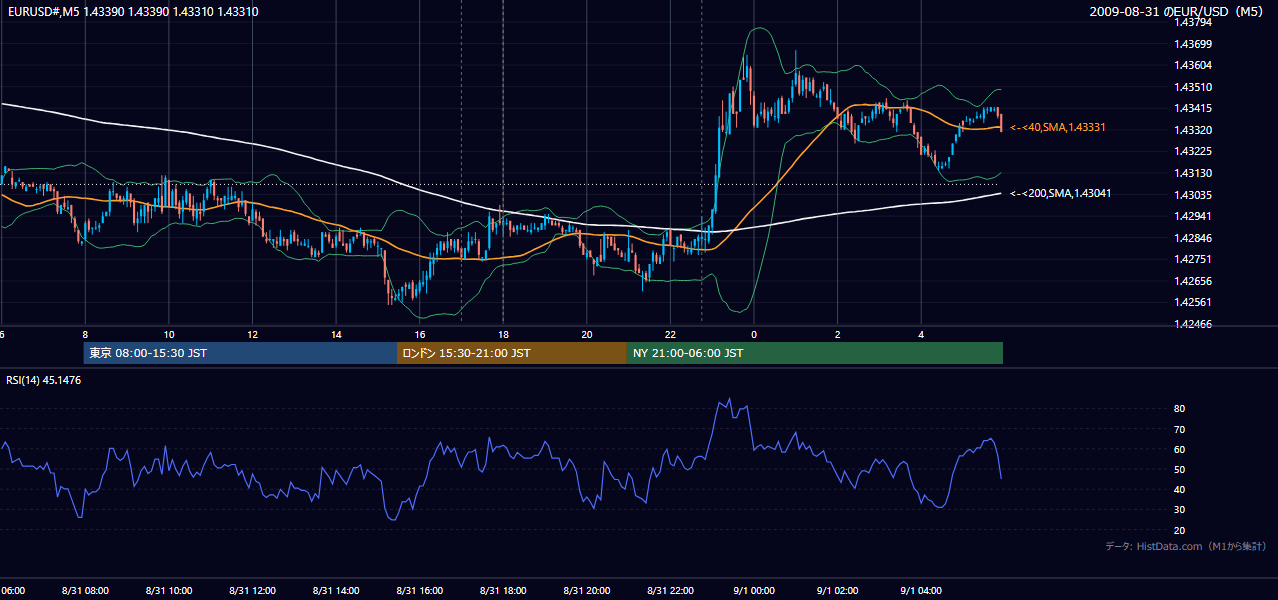The image size is (1278, 600).
Task: Click the 9/1 00:00 bottom time label
Action: (754, 591)
